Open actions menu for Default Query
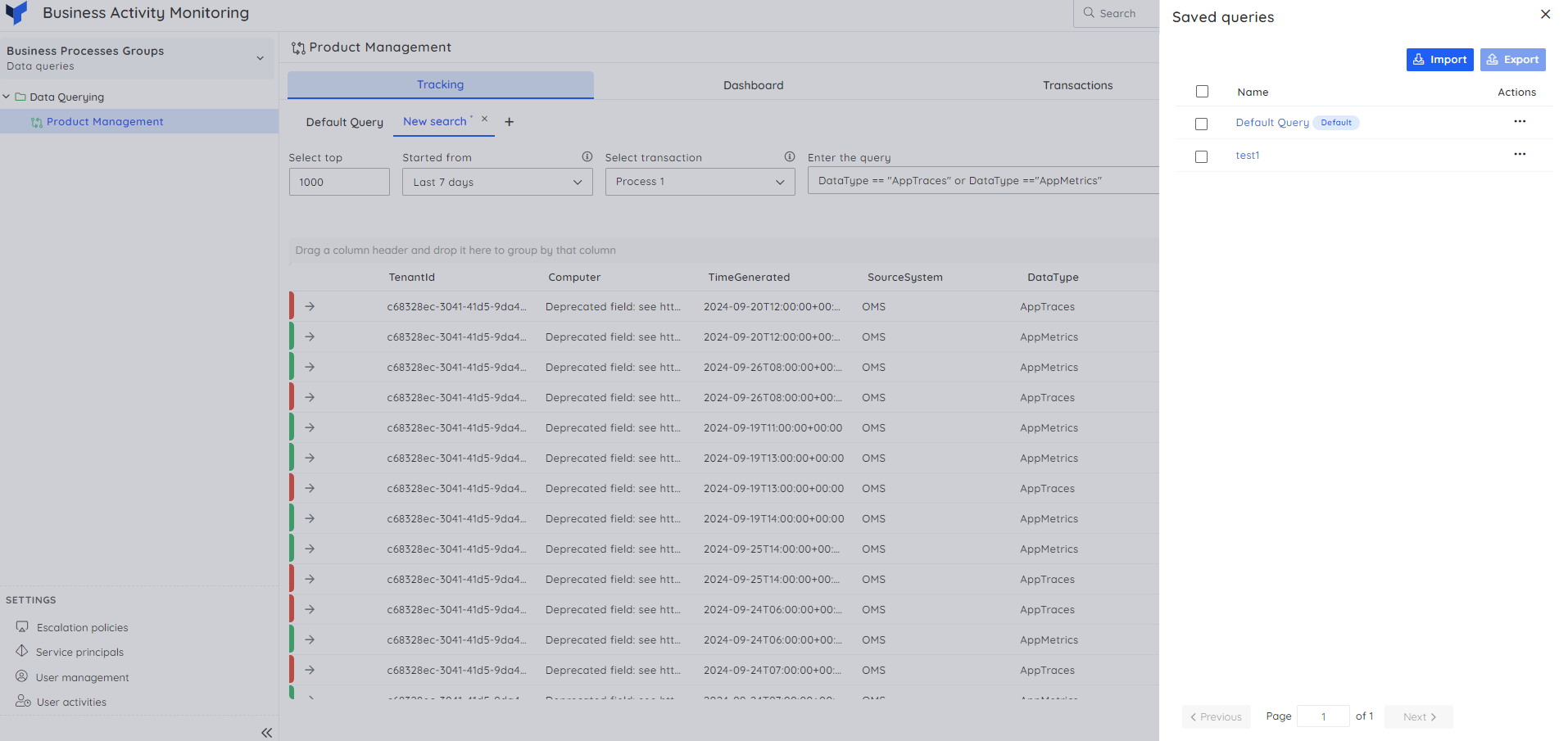 coord(1520,121)
